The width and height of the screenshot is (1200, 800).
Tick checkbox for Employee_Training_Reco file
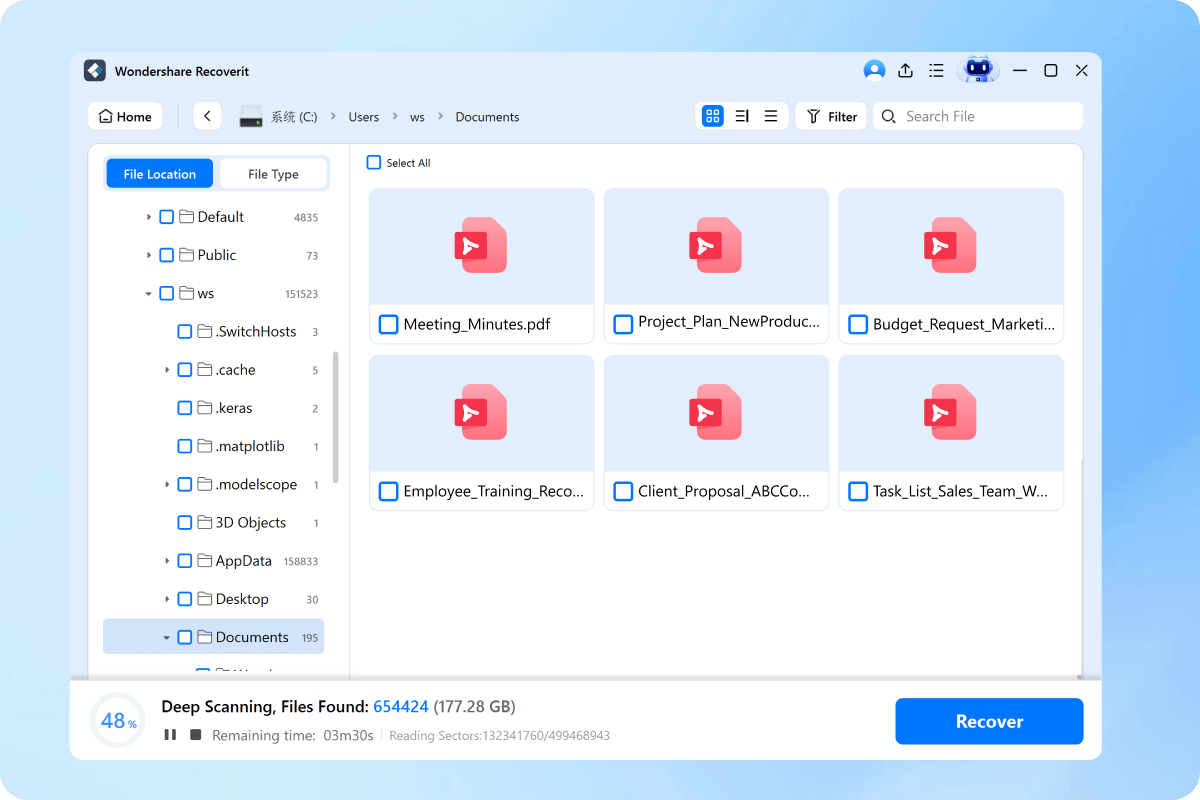[389, 492]
